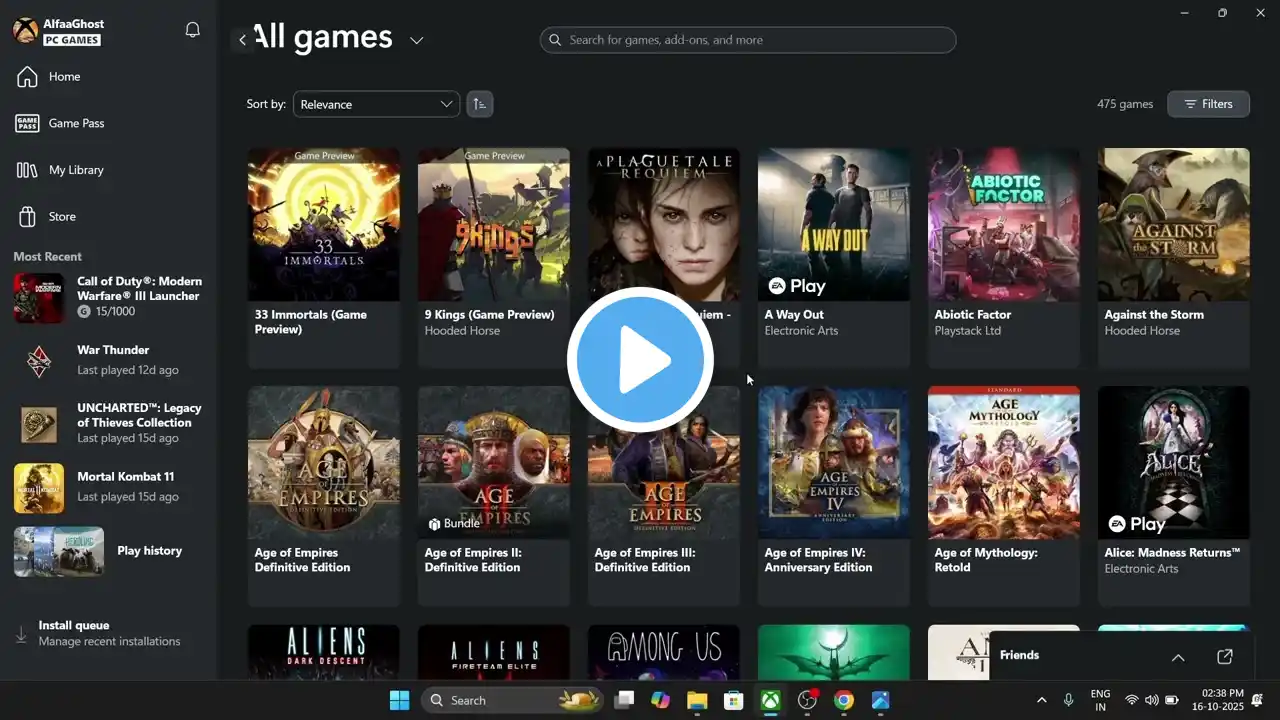The height and width of the screenshot is (720, 1280).
Task: Open the Xbox app in taskbar
Action: [x=770, y=701]
